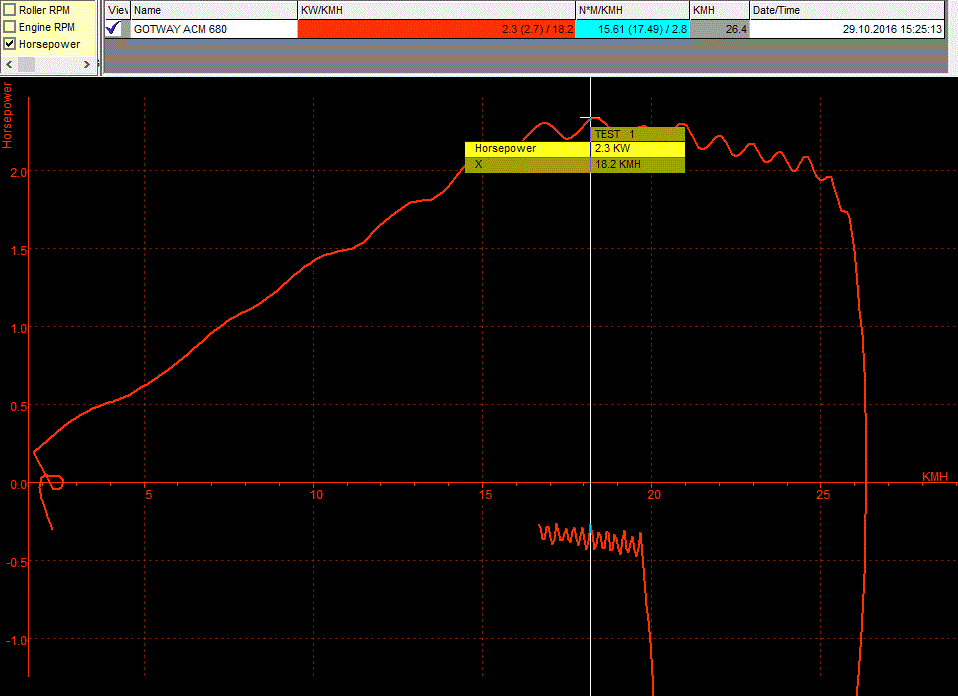The image size is (958, 696).
Task: Uncheck the Horsepower checkbox
Action: pyautogui.click(x=10, y=44)
